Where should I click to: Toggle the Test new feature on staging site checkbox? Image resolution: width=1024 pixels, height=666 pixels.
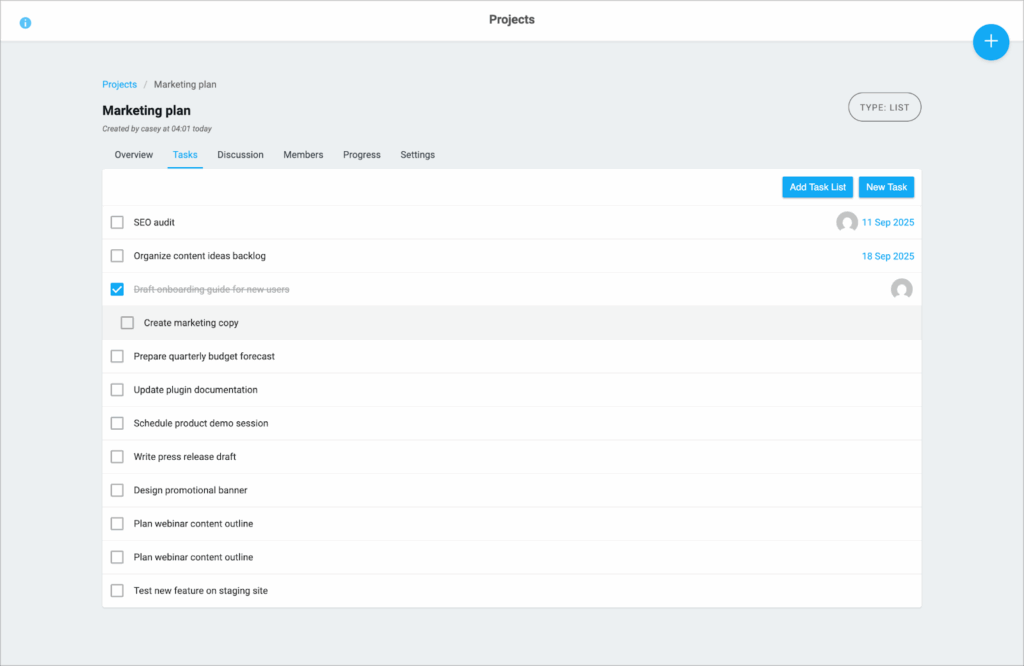point(117,591)
